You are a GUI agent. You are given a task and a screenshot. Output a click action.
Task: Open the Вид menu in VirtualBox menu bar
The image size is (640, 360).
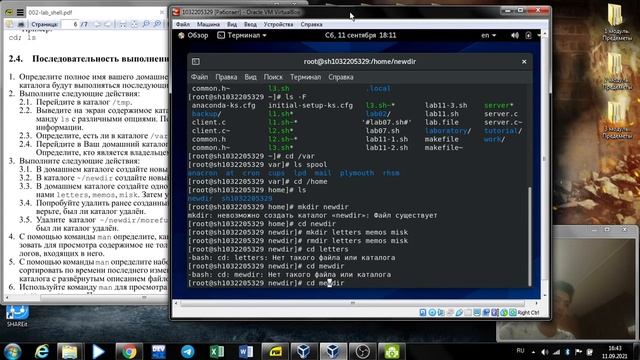pyautogui.click(x=232, y=24)
